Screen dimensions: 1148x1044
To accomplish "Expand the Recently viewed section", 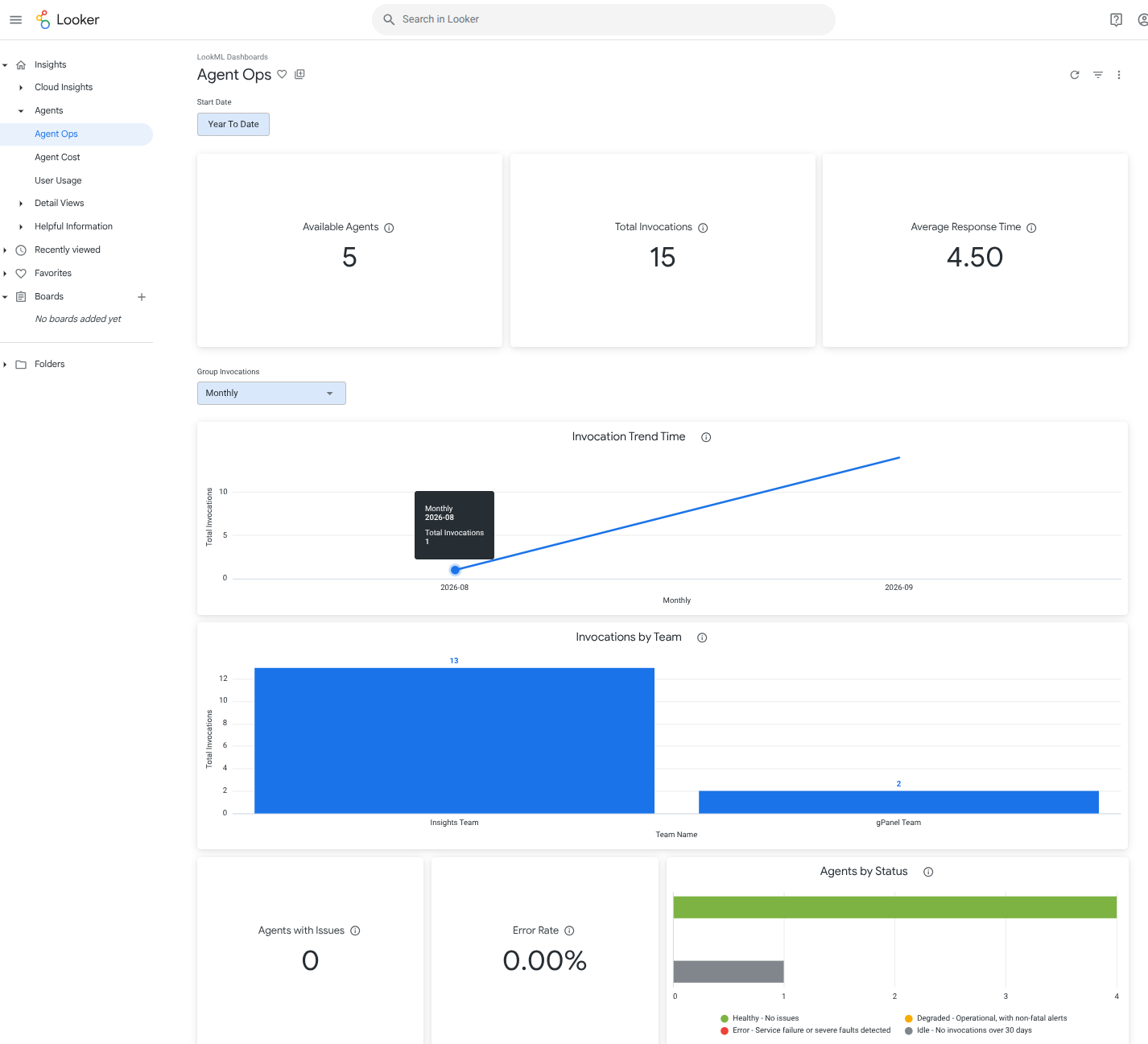I will tap(5, 250).
